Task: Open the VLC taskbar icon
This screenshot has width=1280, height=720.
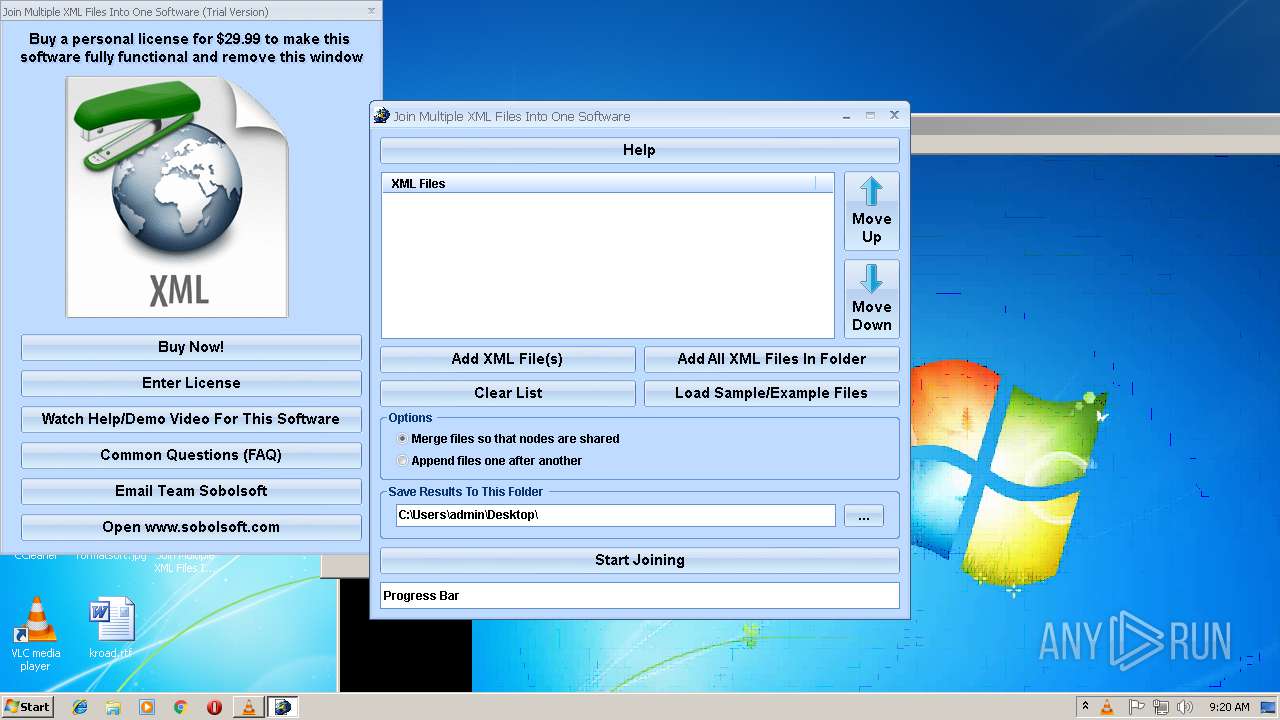Action: (x=248, y=707)
